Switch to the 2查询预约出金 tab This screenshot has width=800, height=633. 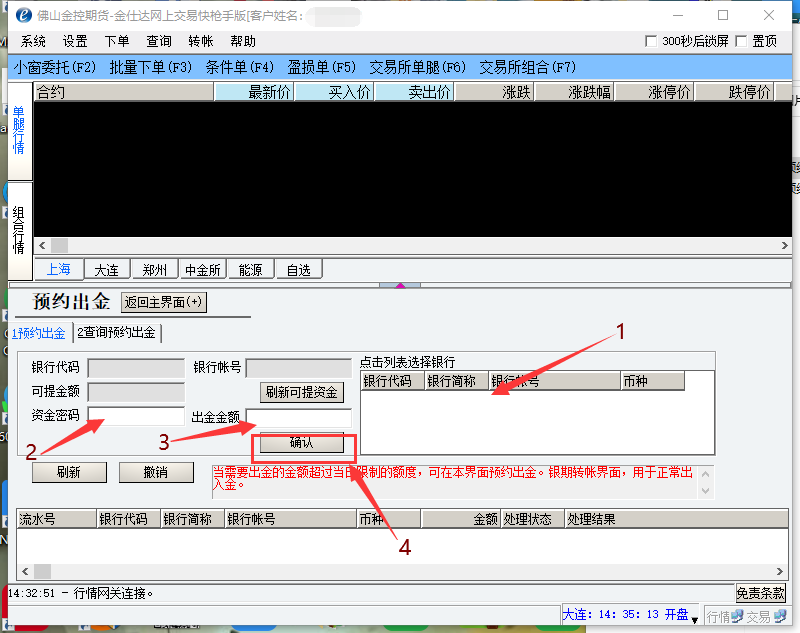(116, 333)
